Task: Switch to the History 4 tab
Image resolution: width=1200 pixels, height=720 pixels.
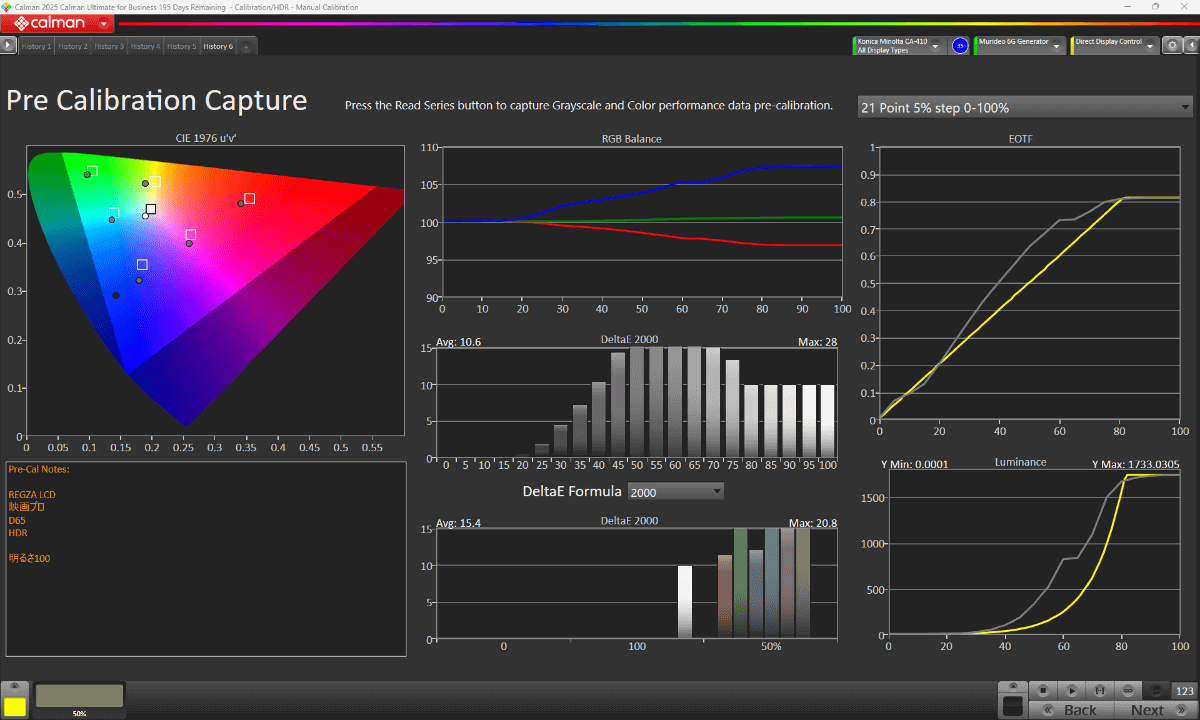Action: pos(145,46)
